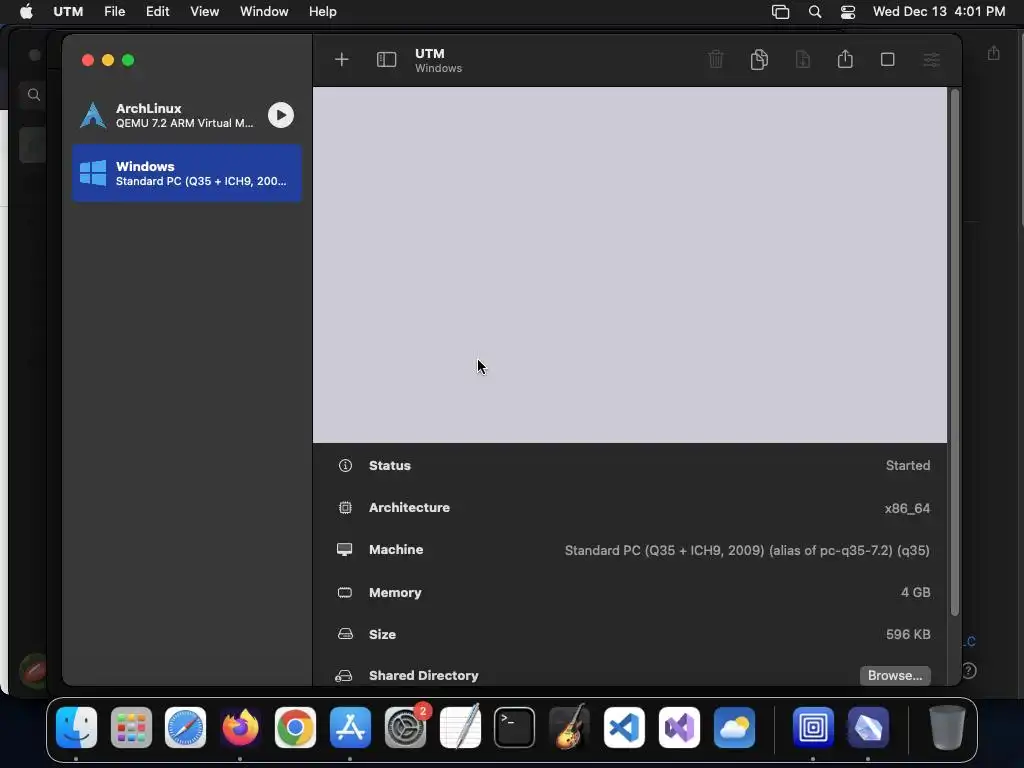This screenshot has height=768, width=1024.
Task: Open Terminal from the Dock
Action: pyautogui.click(x=515, y=728)
